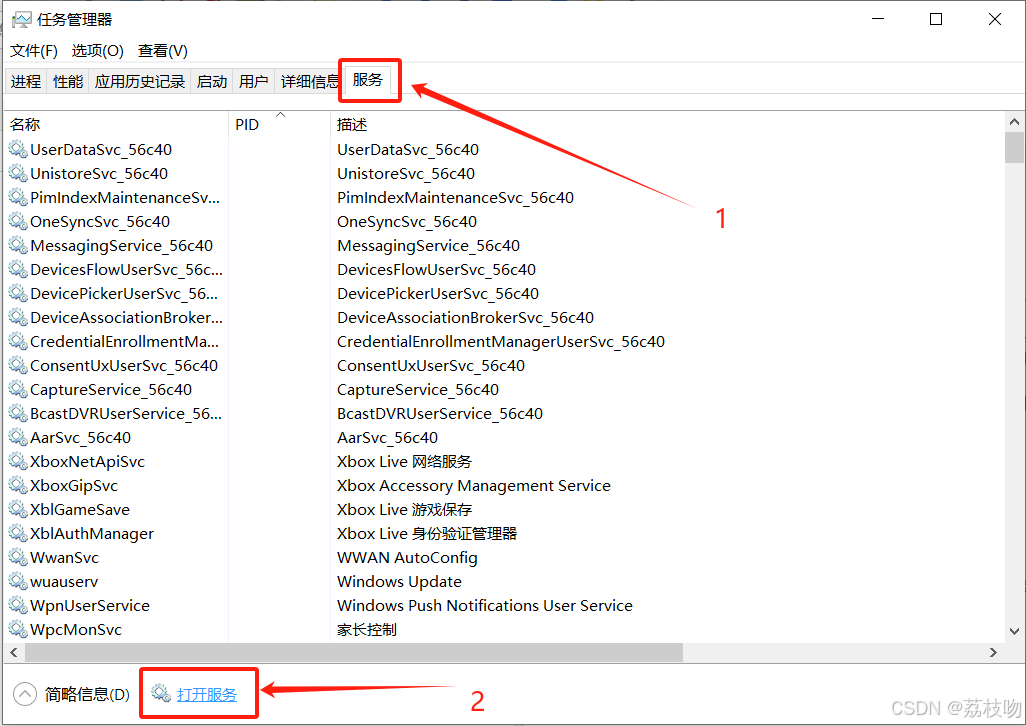Click the gear icon beside ConsentUxUserSvc_56c40

[x=18, y=365]
